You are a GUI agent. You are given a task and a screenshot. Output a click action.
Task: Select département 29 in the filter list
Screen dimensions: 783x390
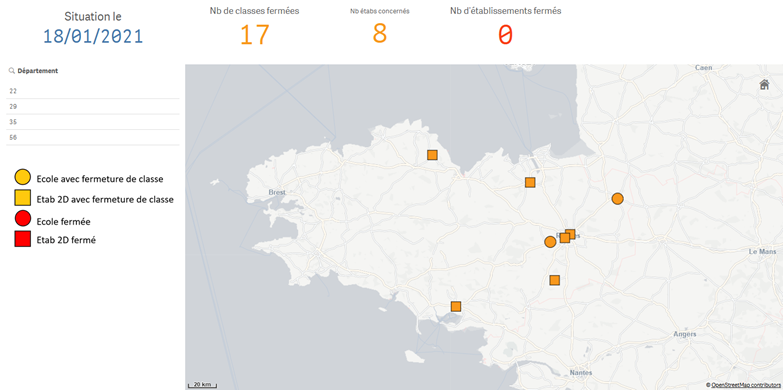pyautogui.click(x=93, y=106)
